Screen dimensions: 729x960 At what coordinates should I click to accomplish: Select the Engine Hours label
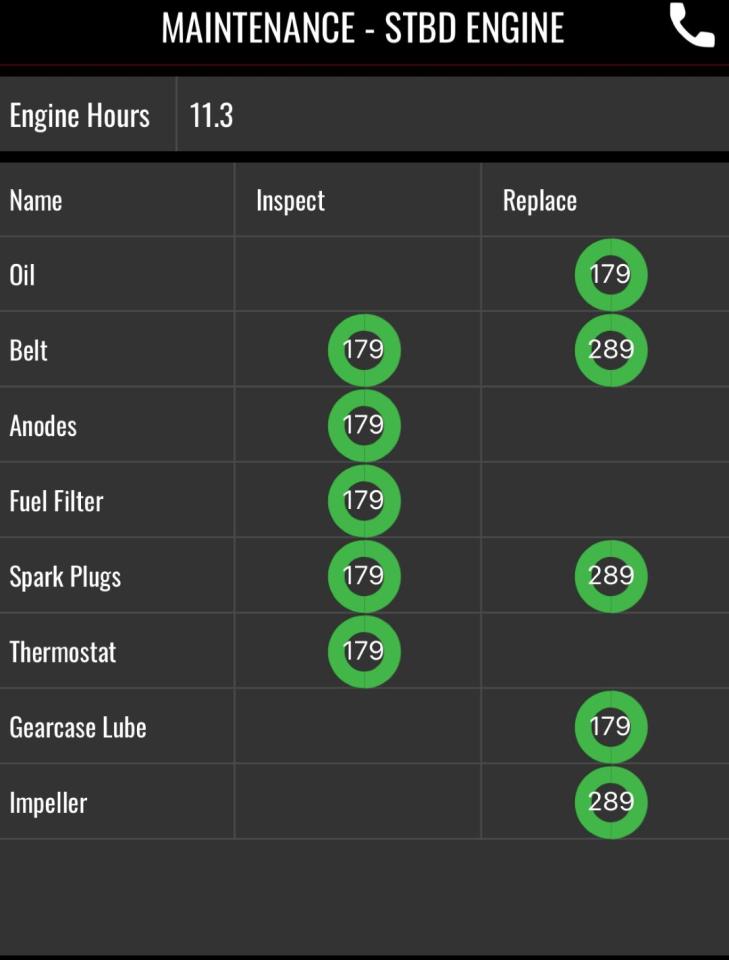point(80,116)
